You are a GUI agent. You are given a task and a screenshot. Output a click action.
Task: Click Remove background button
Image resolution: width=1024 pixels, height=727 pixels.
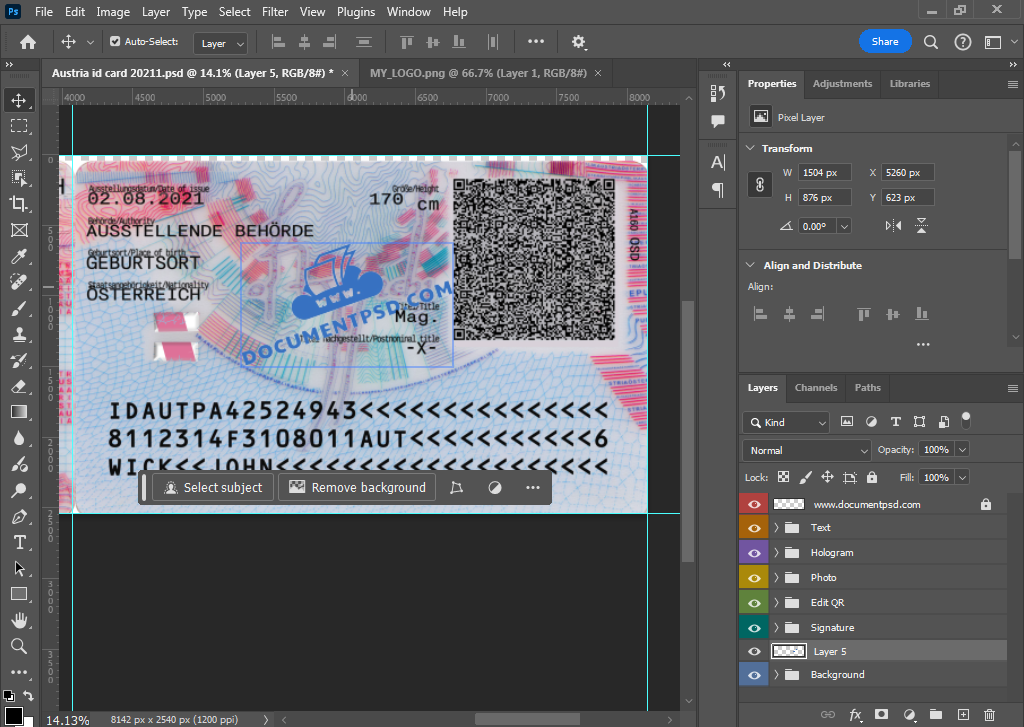click(357, 488)
